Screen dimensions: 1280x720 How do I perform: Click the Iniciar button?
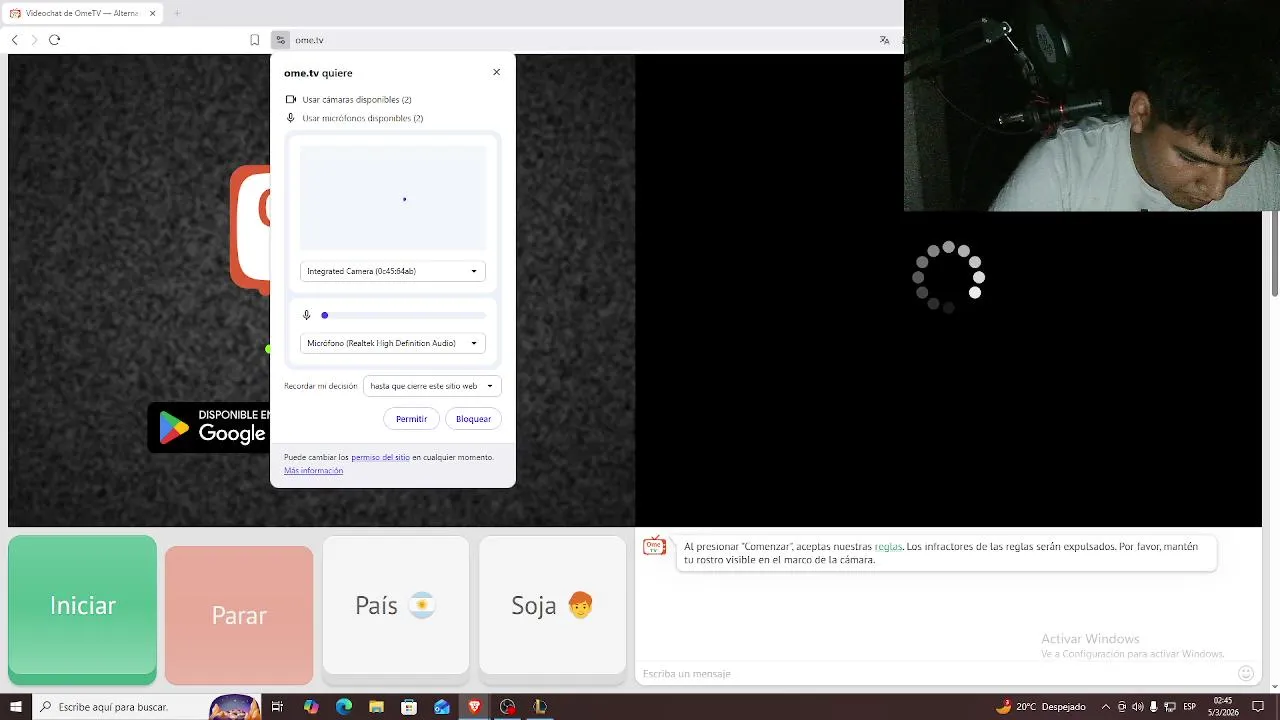tap(82, 606)
